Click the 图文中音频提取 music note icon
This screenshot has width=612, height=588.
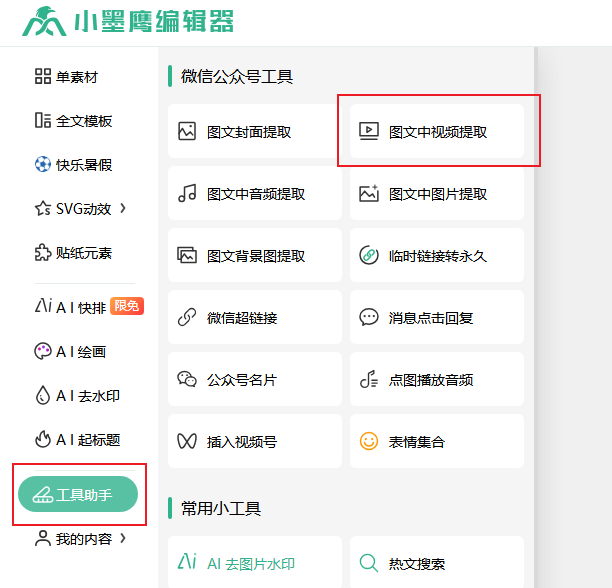(187, 193)
